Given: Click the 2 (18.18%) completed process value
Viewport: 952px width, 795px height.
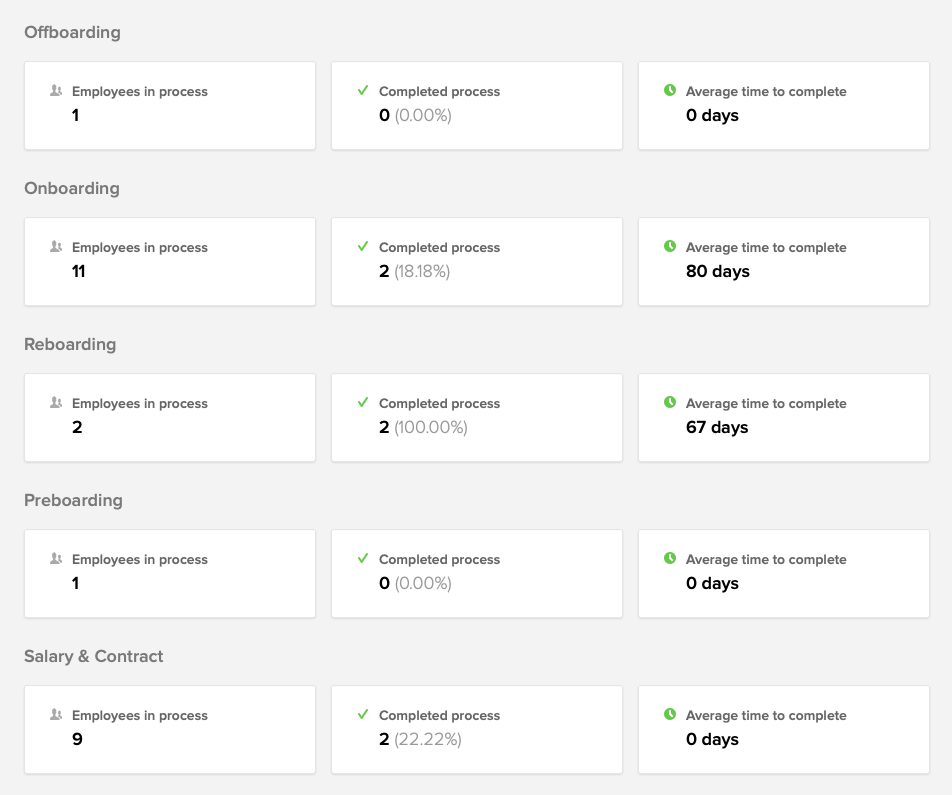Looking at the screenshot, I should click(414, 271).
